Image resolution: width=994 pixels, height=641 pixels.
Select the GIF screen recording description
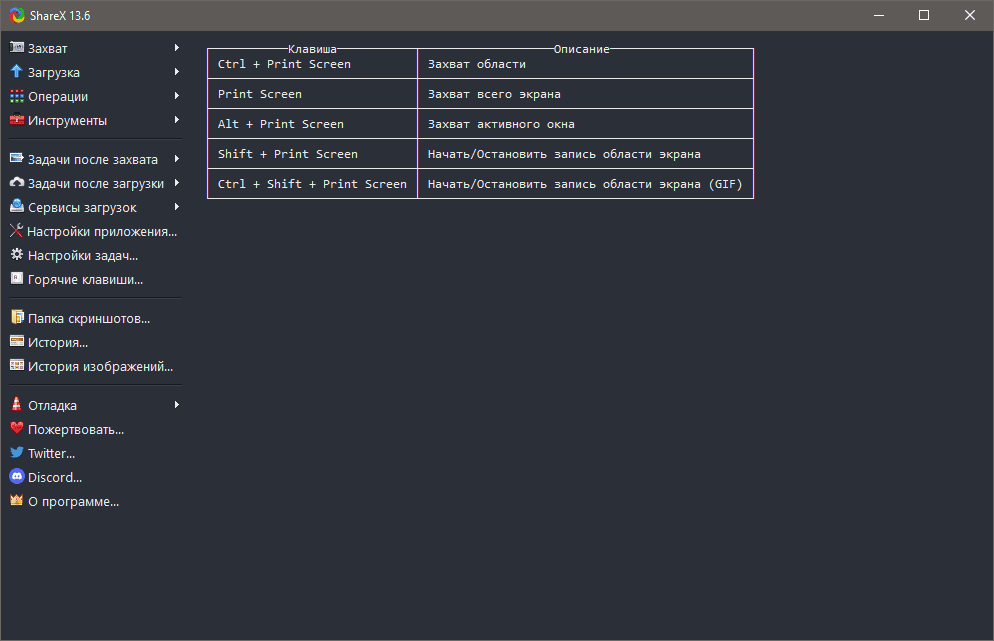point(585,184)
